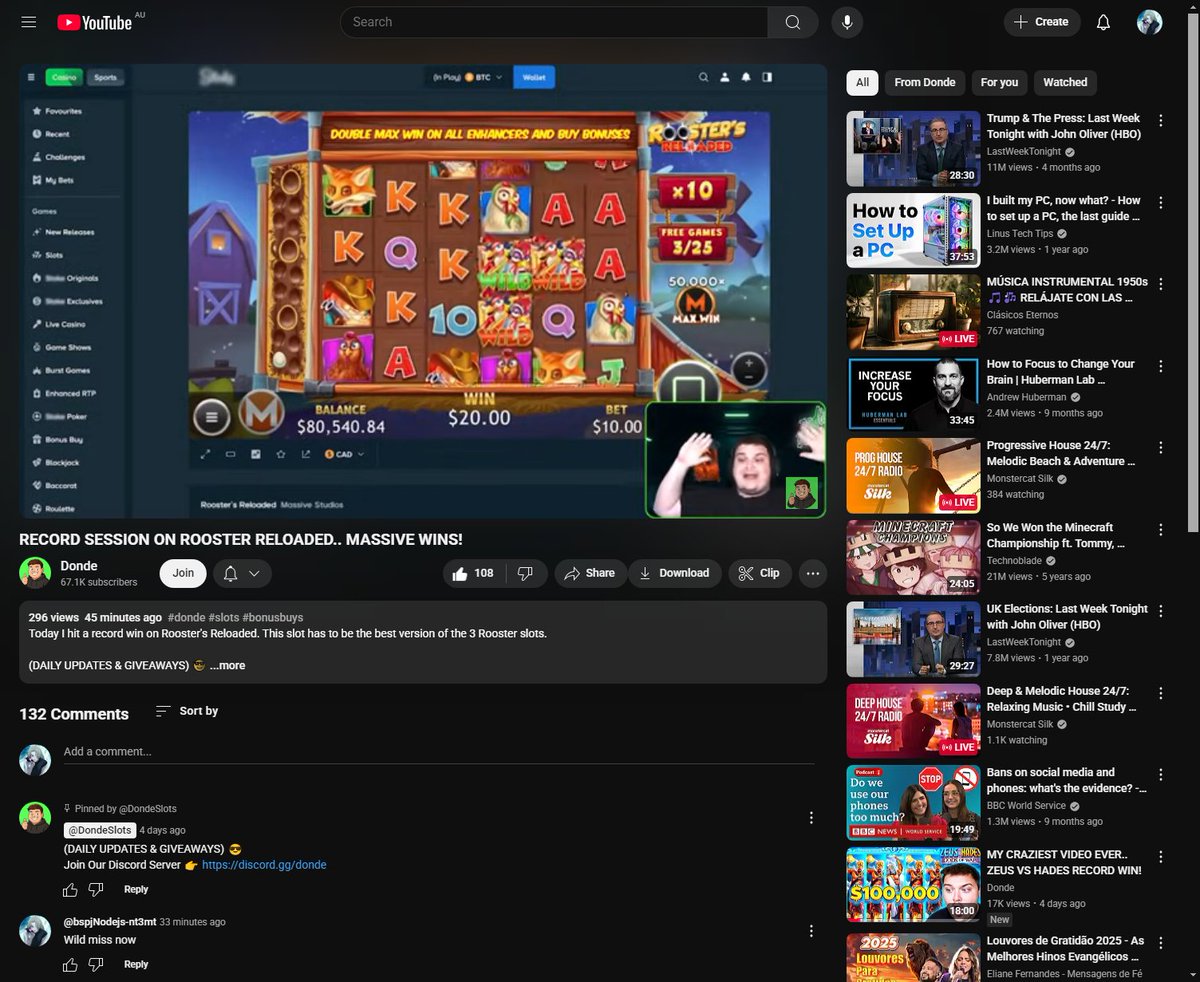
Task: Click the '67.1K subscribers' text
Action: click(x=99, y=582)
